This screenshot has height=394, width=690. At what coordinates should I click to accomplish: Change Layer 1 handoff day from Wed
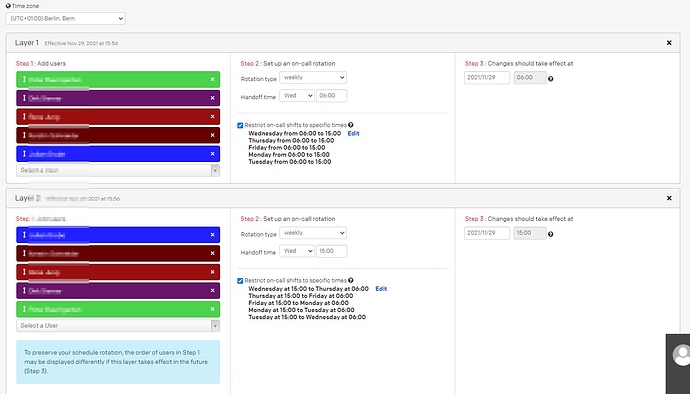pyautogui.click(x=297, y=96)
